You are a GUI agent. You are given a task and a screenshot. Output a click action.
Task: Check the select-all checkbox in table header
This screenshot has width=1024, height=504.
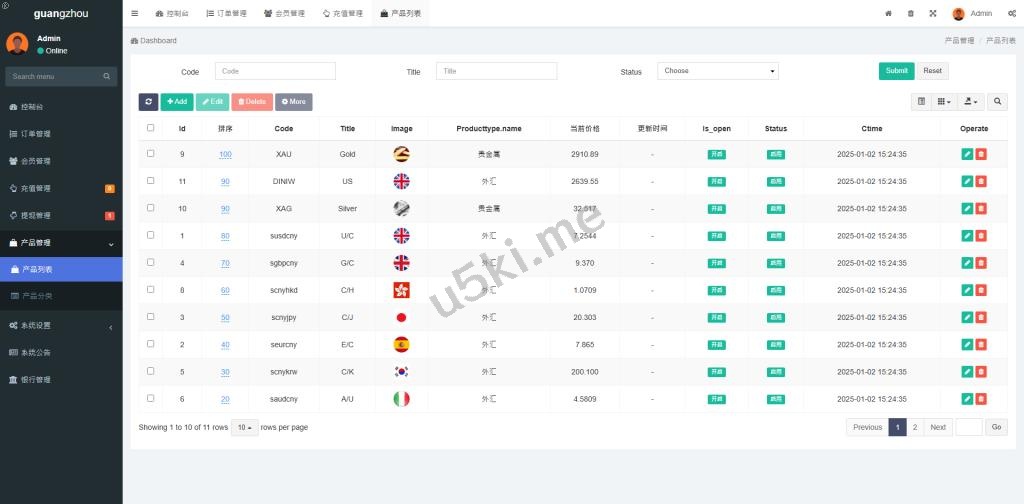[x=151, y=128]
